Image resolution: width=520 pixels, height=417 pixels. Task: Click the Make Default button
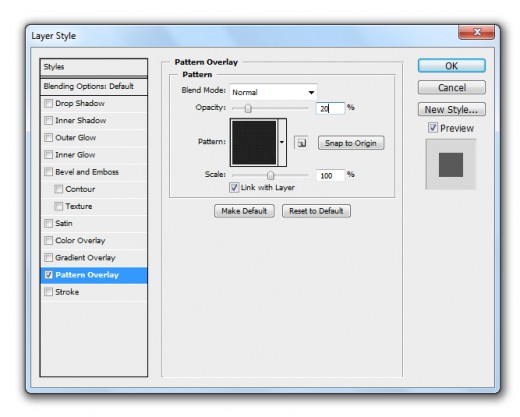coord(244,211)
